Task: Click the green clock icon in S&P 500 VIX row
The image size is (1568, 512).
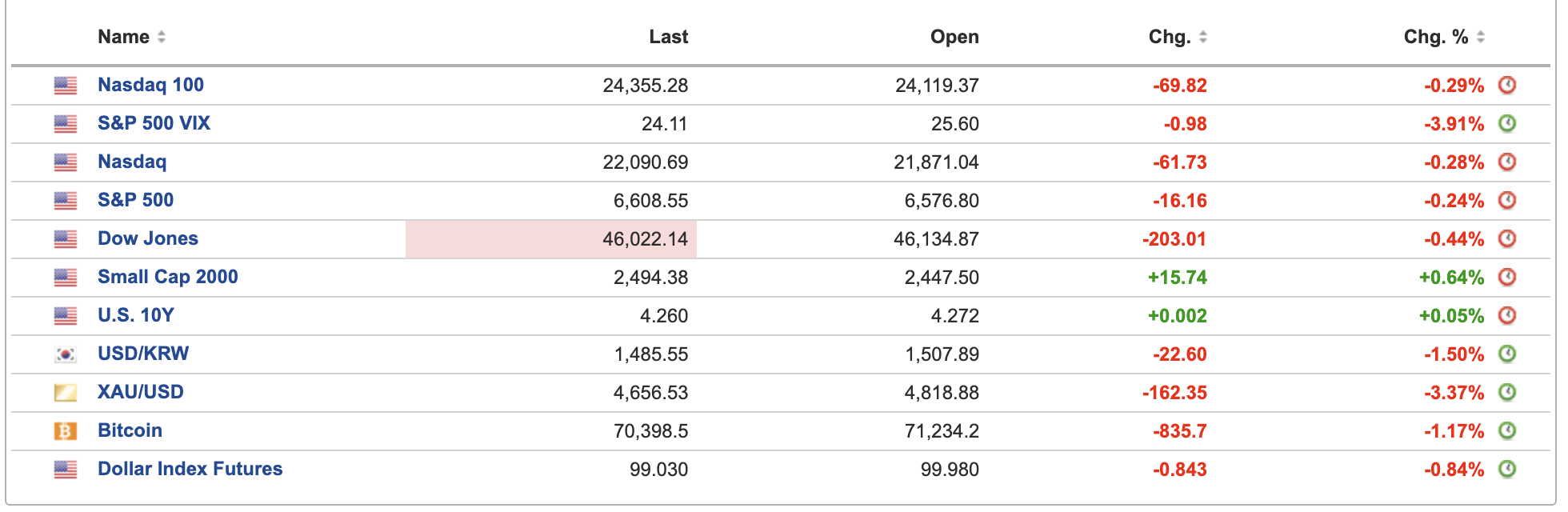Action: pos(1507,123)
